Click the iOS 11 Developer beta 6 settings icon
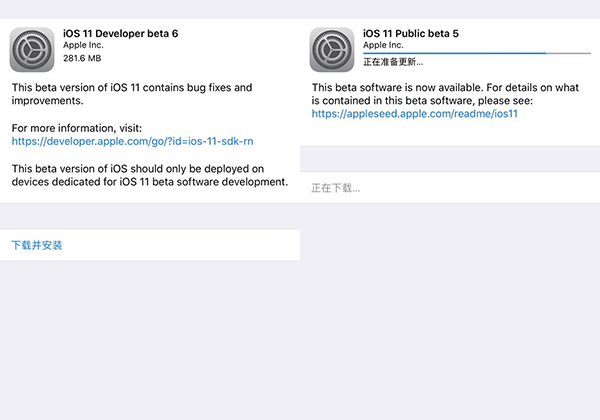The height and width of the screenshot is (420, 600). click(x=32, y=50)
